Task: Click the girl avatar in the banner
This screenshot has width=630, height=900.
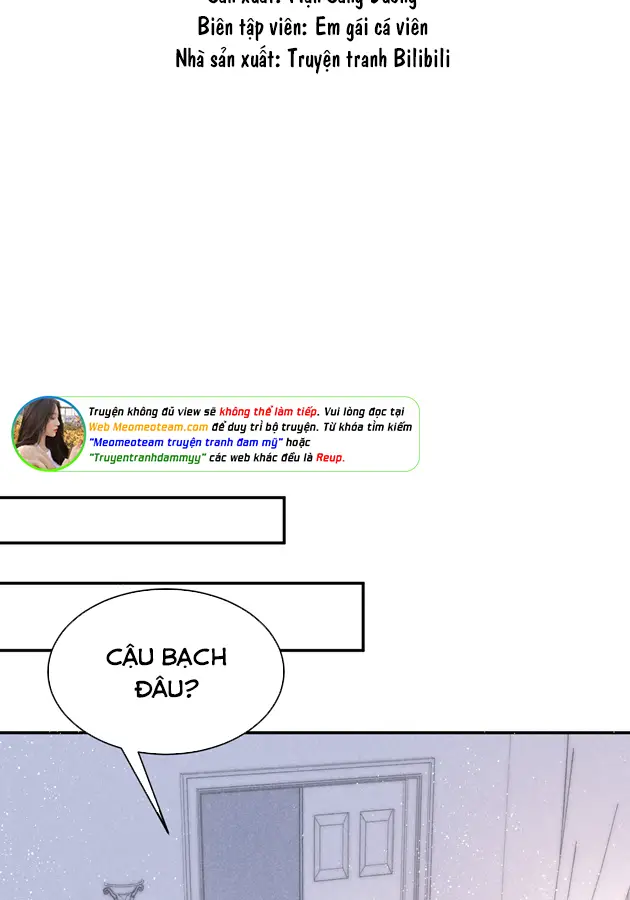Action: (x=48, y=434)
